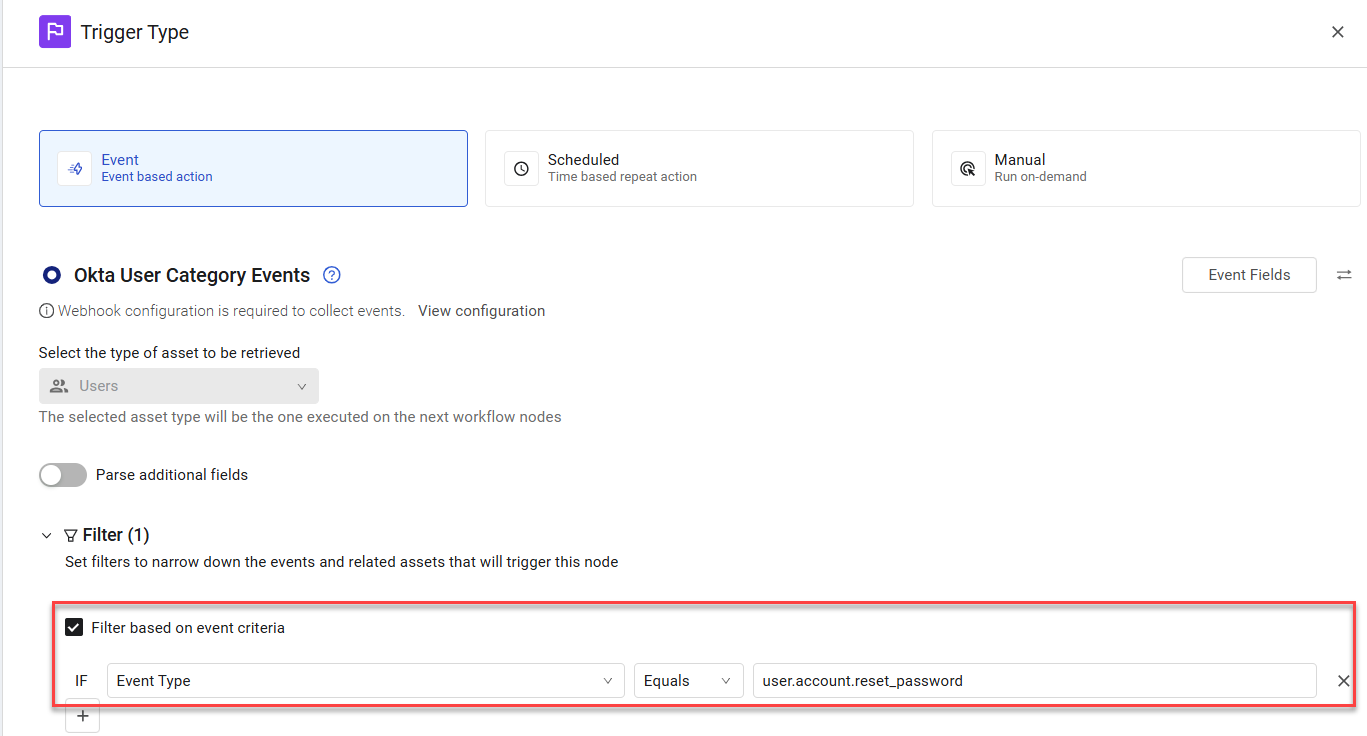Viewport: 1367px width, 736px height.
Task: Open the Equals operator dropdown
Action: pyautogui.click(x=689, y=681)
